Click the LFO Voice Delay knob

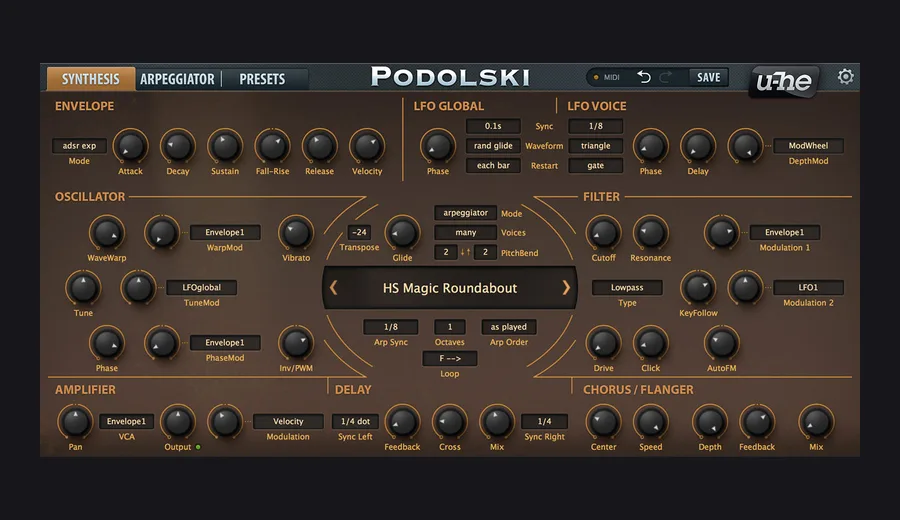pos(698,146)
